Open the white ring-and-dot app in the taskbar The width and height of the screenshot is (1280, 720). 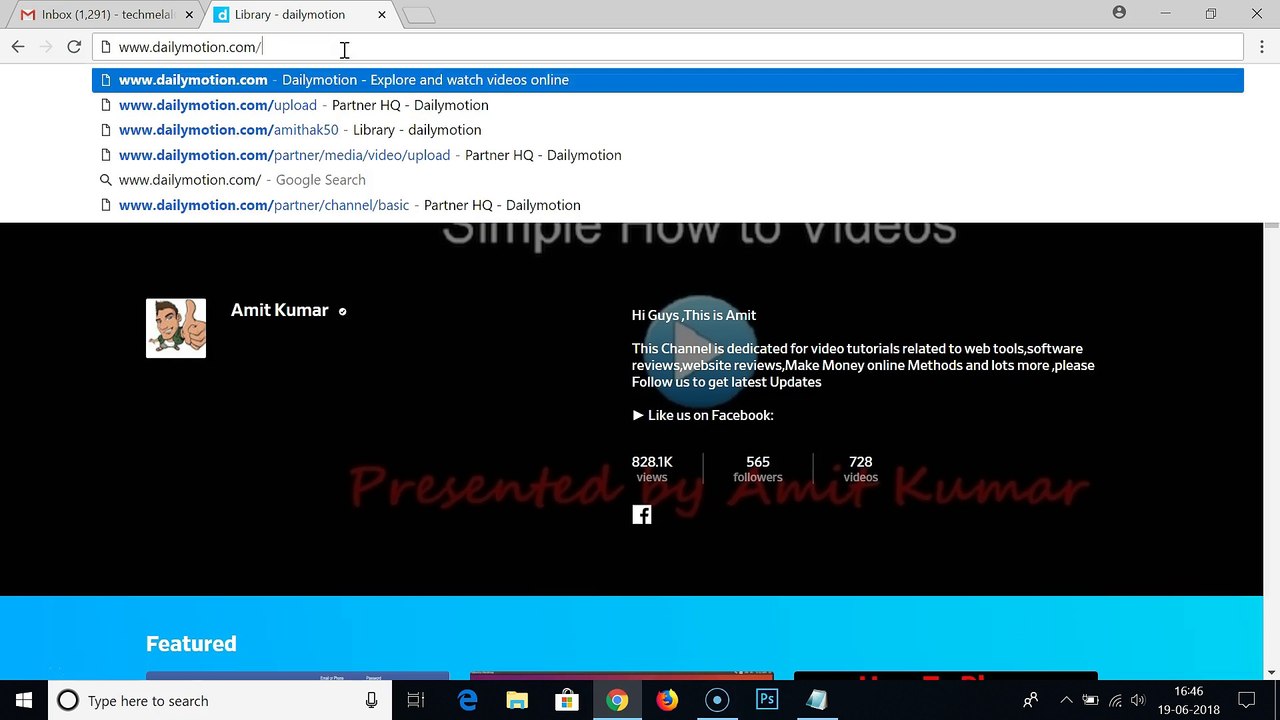tap(717, 700)
